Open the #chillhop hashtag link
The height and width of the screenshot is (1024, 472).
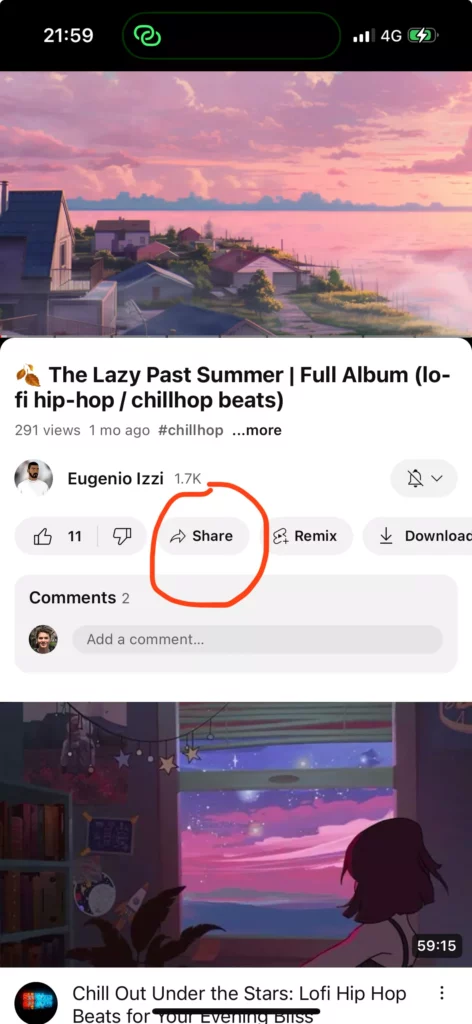(190, 430)
